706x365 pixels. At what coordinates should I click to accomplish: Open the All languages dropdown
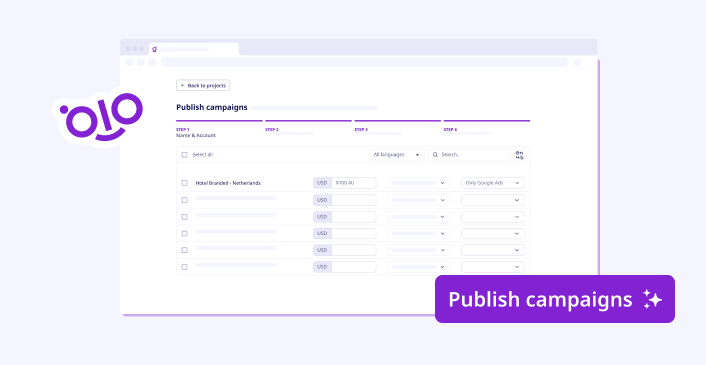tap(397, 155)
